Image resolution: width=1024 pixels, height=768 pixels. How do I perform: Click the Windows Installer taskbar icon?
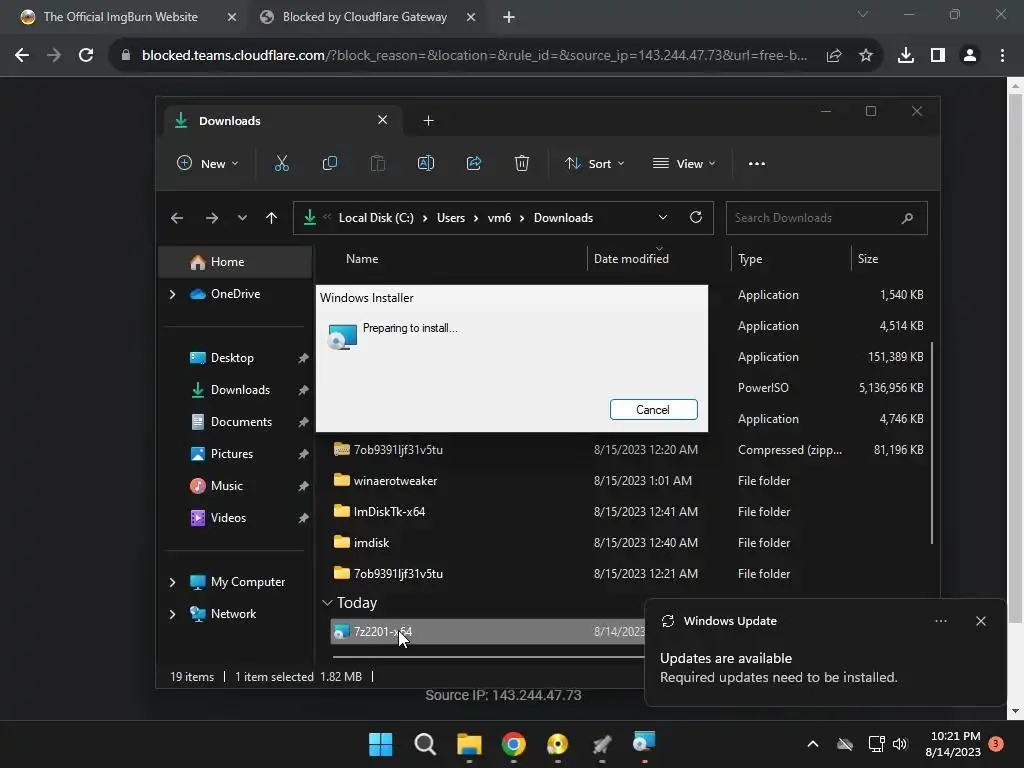[644, 743]
